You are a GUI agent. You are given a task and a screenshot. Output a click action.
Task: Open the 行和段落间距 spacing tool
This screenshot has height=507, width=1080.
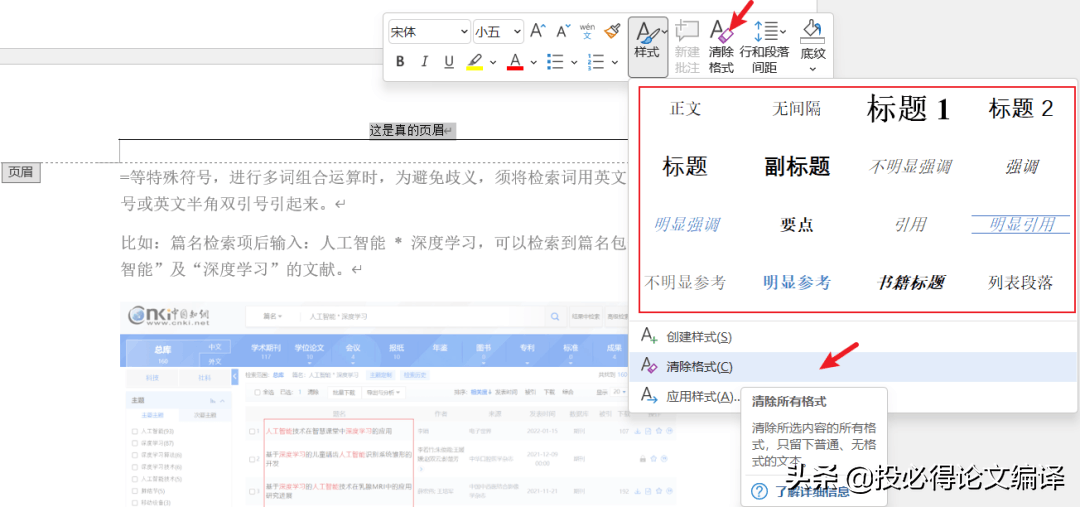coord(765,47)
